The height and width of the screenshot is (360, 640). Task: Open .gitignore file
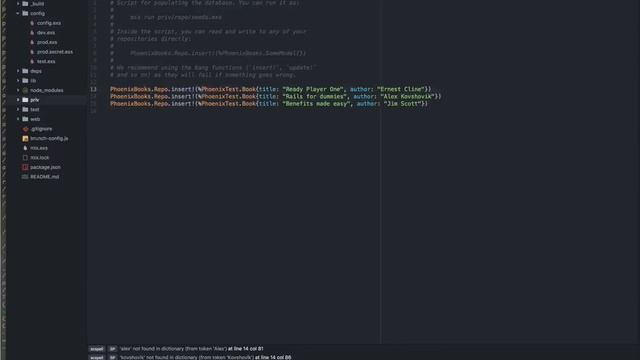[41, 129]
